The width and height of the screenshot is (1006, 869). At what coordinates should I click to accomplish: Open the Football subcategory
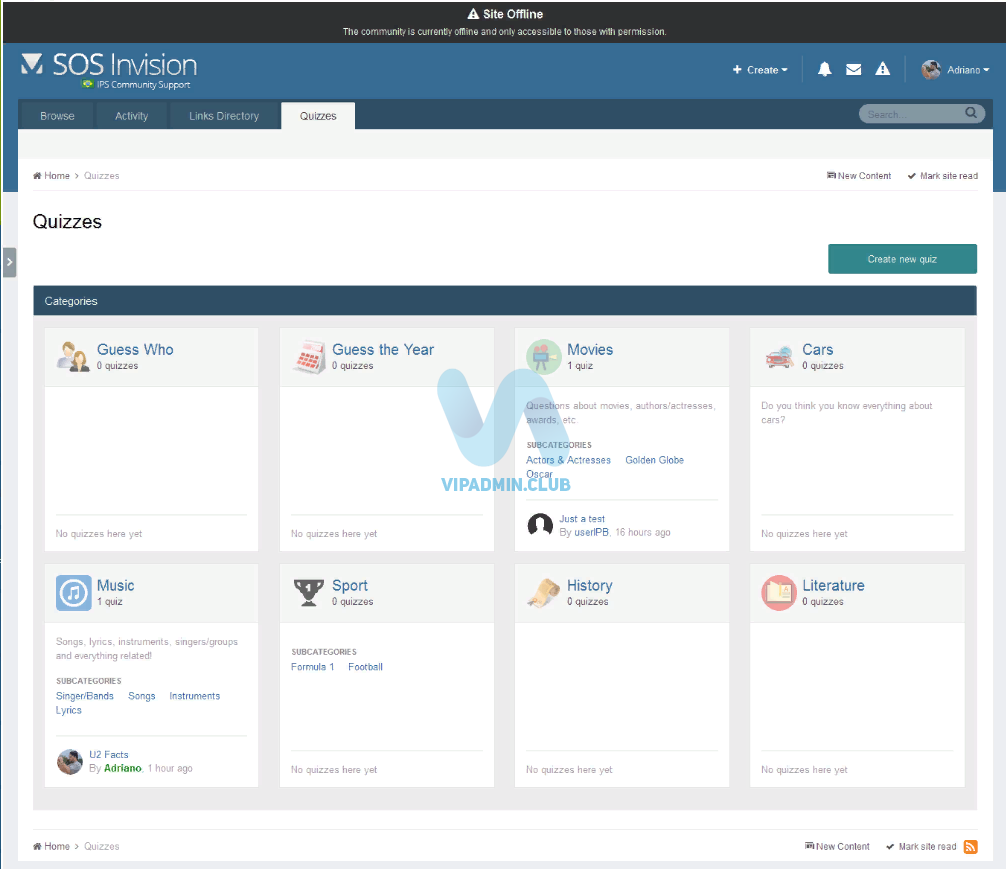point(365,667)
